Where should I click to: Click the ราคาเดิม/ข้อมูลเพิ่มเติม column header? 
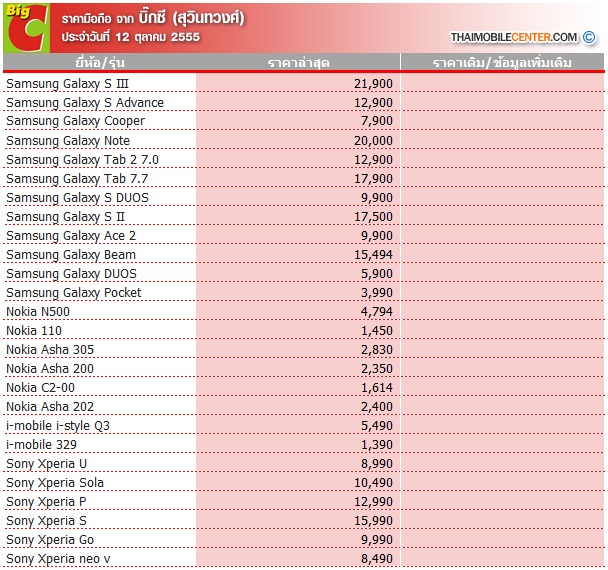coord(502,62)
